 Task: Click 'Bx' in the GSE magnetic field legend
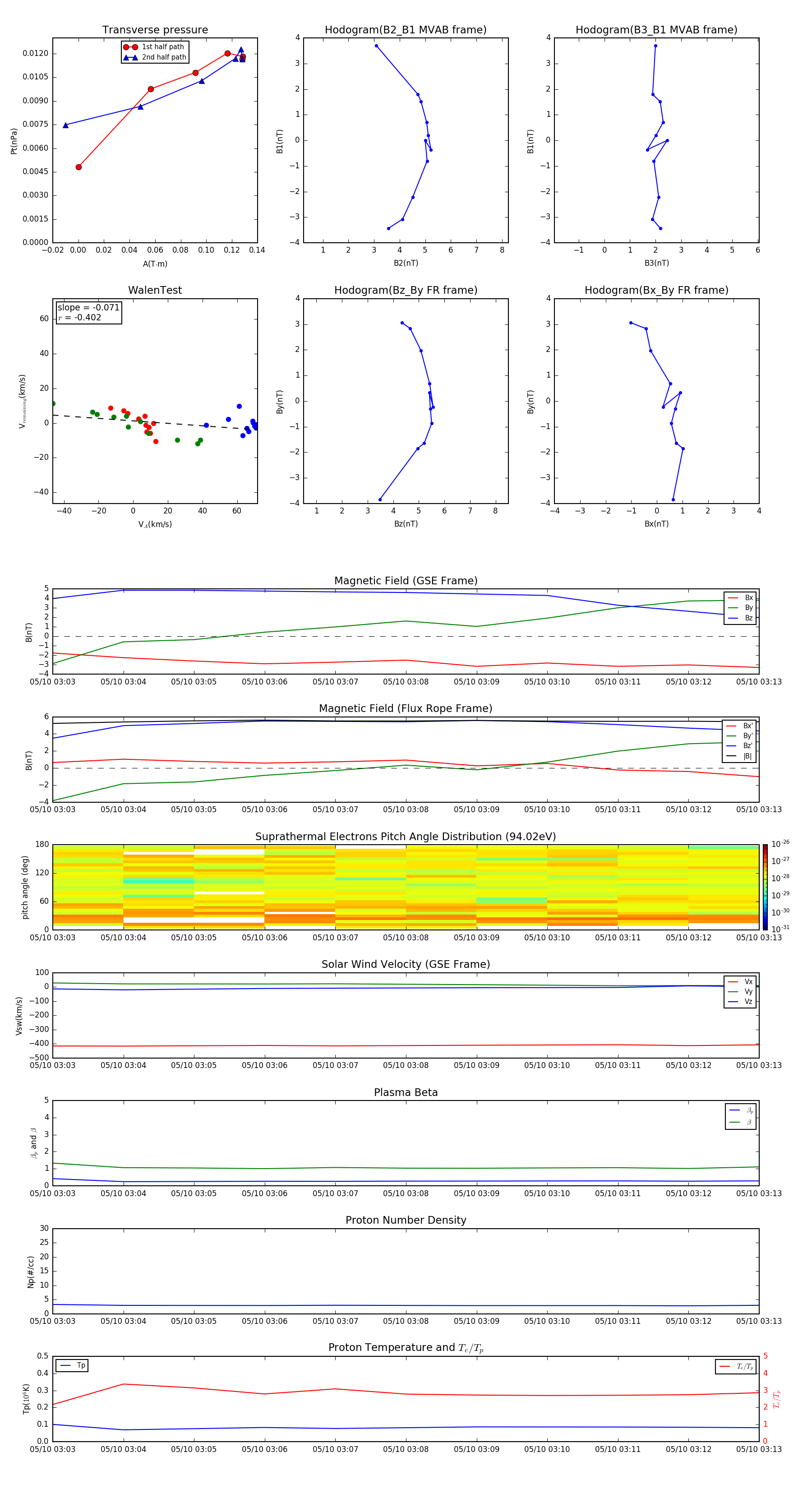748,598
